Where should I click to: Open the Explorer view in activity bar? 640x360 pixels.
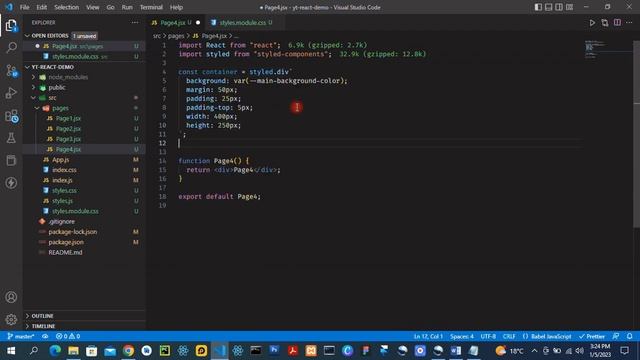tap(11, 26)
